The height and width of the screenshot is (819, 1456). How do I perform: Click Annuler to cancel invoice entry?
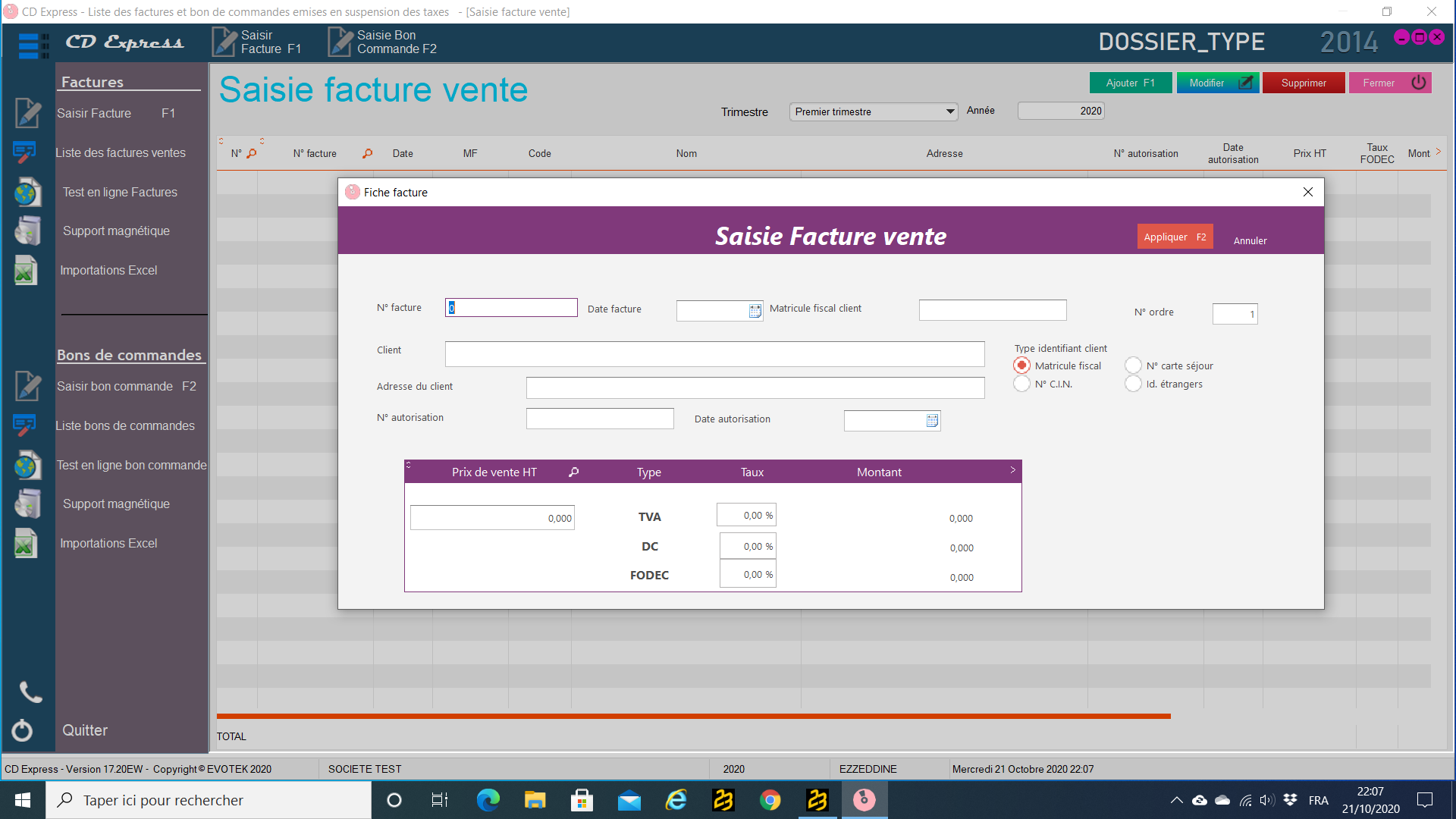pyautogui.click(x=1250, y=240)
